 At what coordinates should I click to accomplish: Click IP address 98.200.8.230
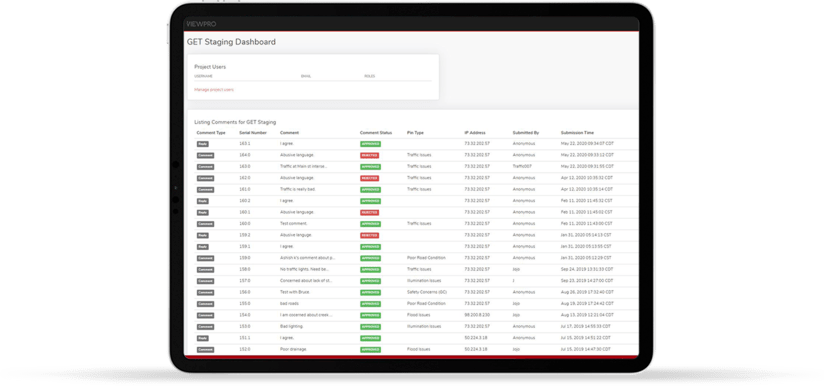(476, 315)
